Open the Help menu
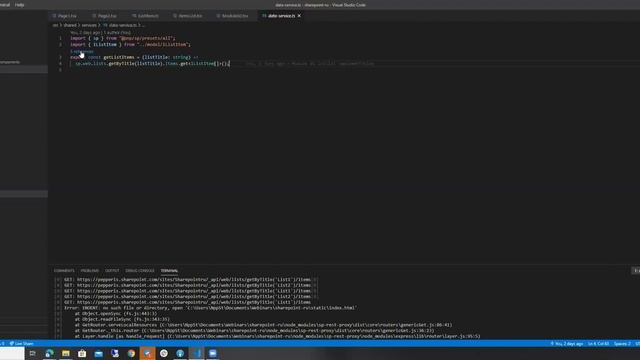Image resolution: width=640 pixels, height=360 pixels. click(19, 5)
